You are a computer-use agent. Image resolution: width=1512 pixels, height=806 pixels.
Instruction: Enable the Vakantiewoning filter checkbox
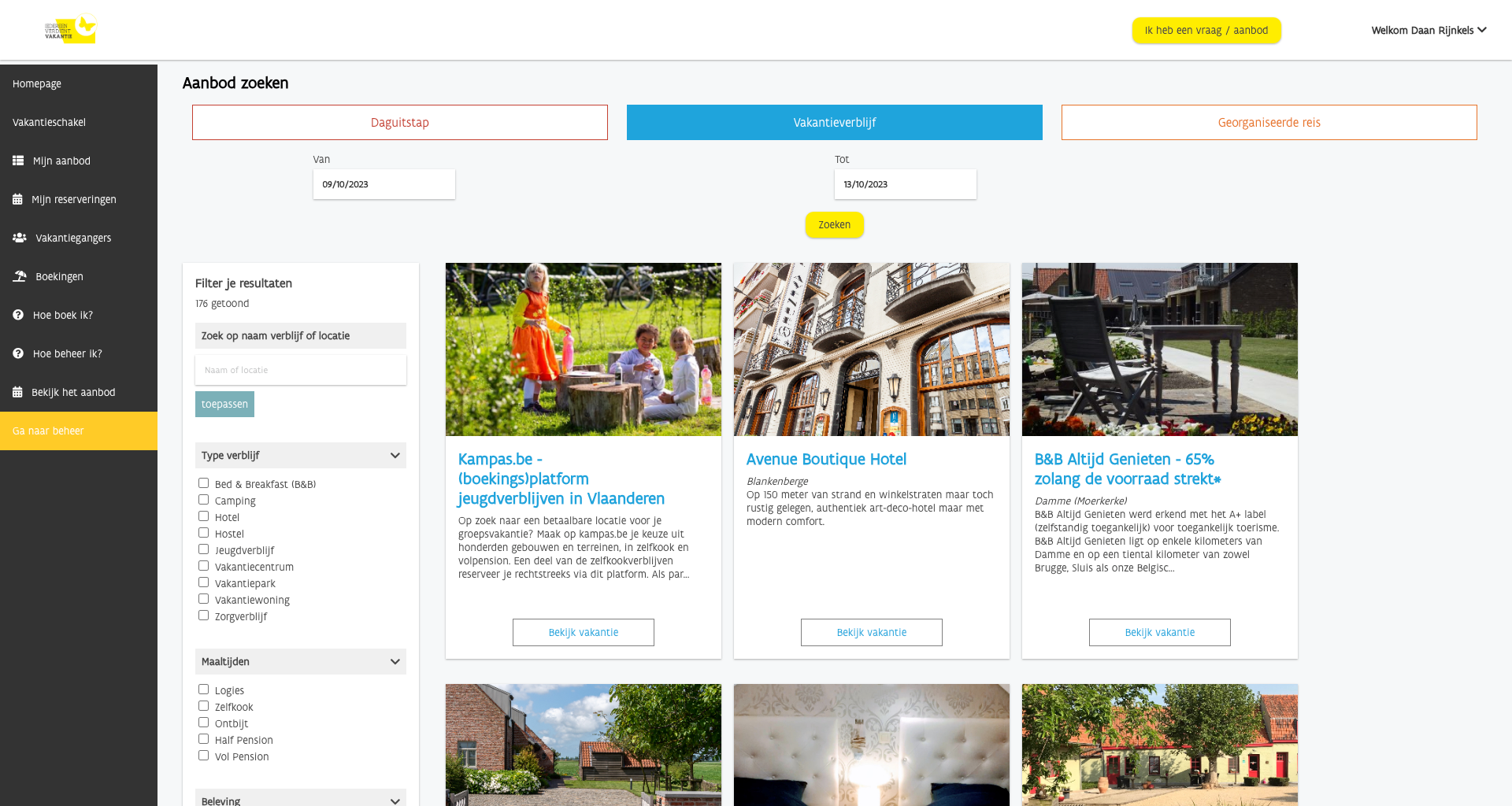click(204, 599)
